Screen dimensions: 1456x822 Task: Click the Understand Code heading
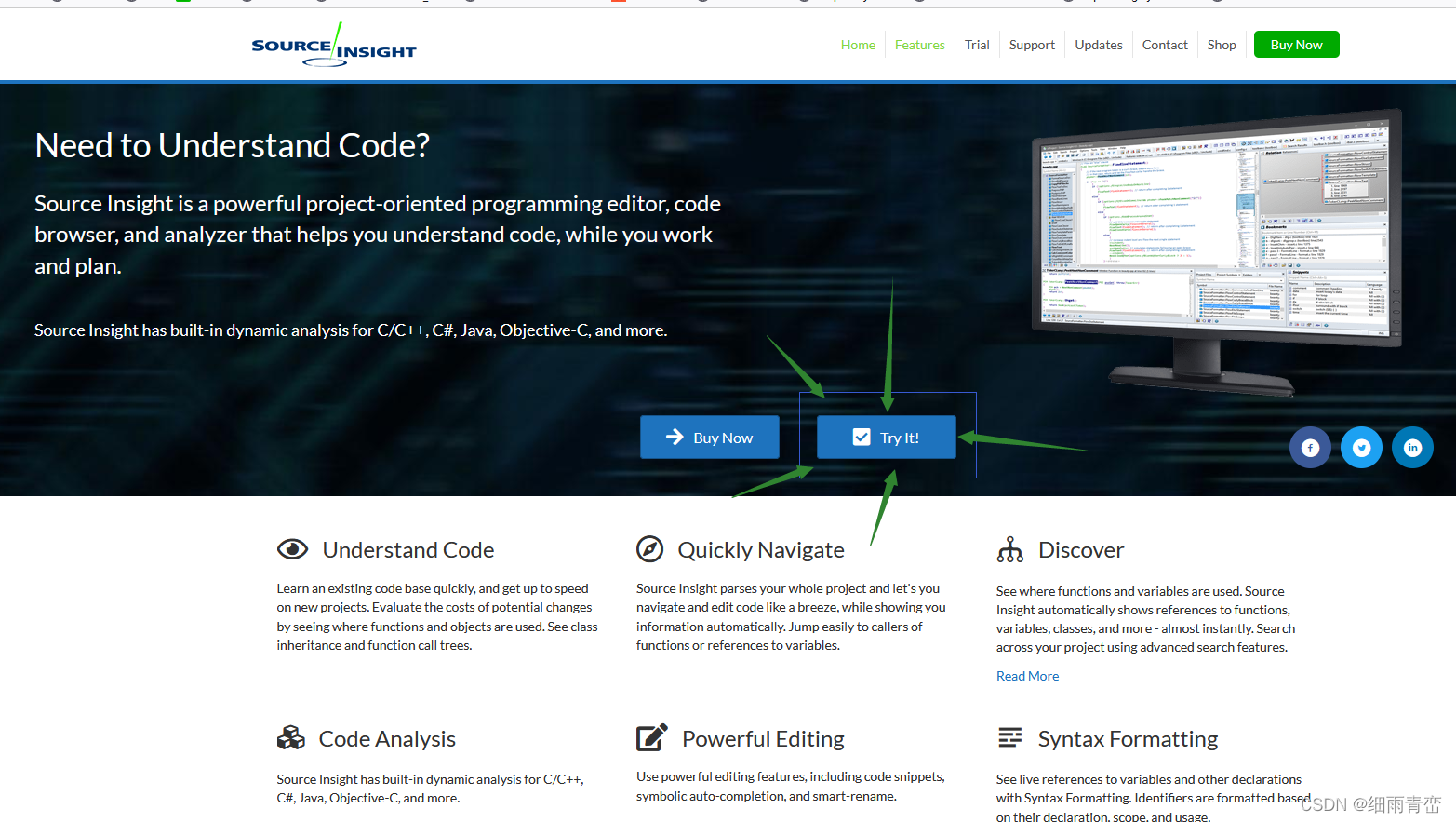click(408, 550)
